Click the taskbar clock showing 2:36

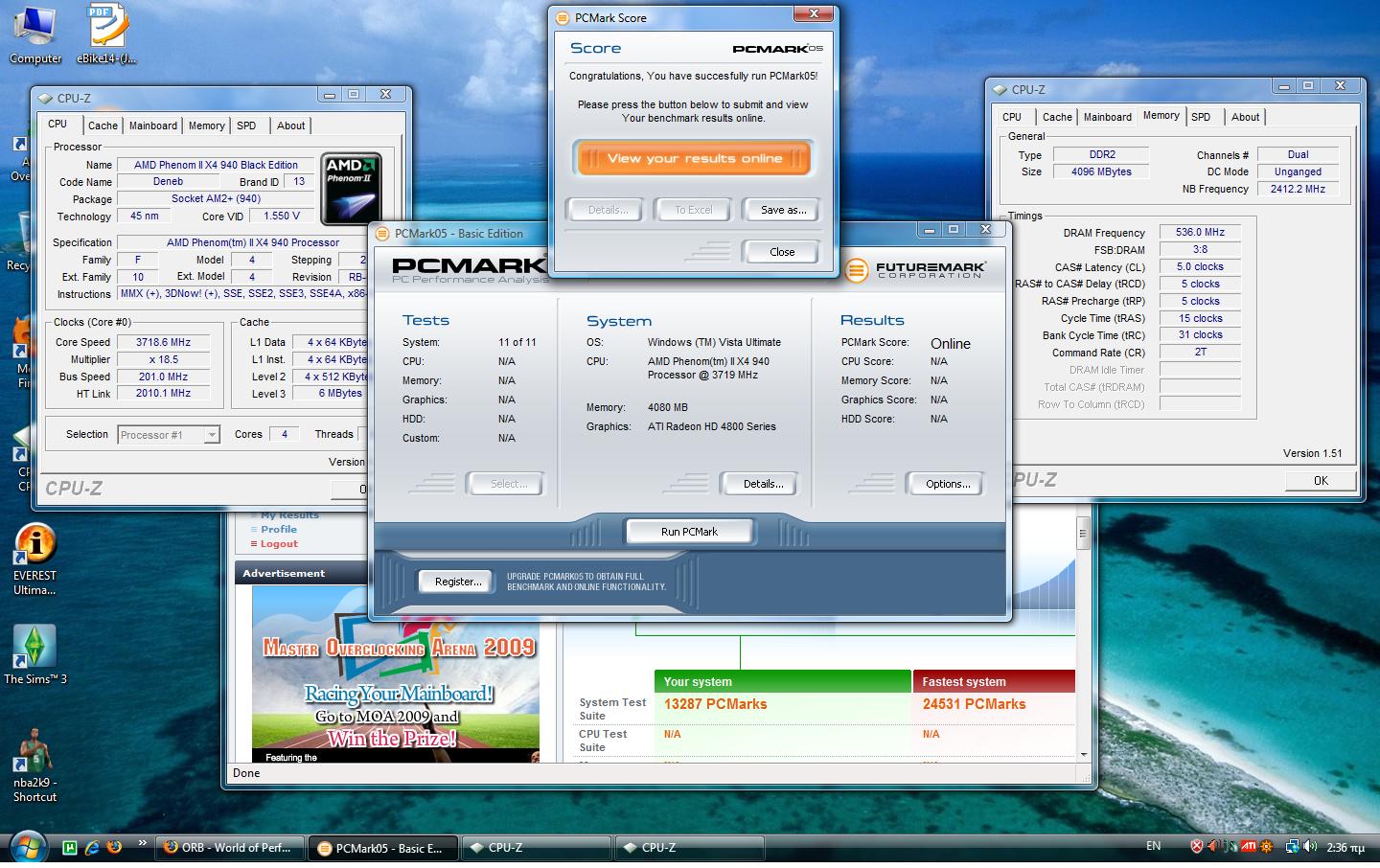point(1345,847)
